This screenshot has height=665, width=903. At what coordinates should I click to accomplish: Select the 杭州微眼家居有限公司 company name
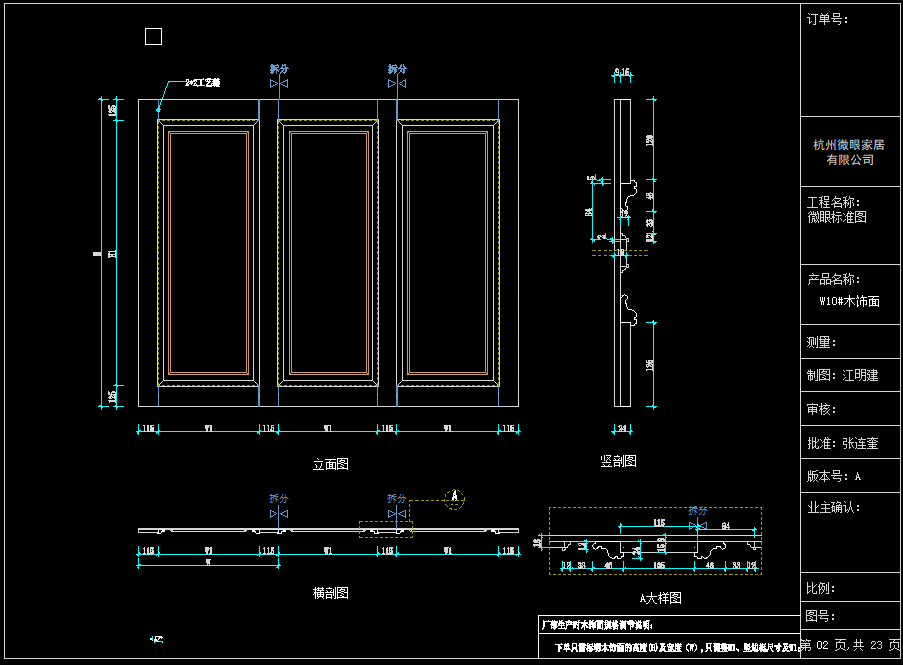[x=849, y=152]
